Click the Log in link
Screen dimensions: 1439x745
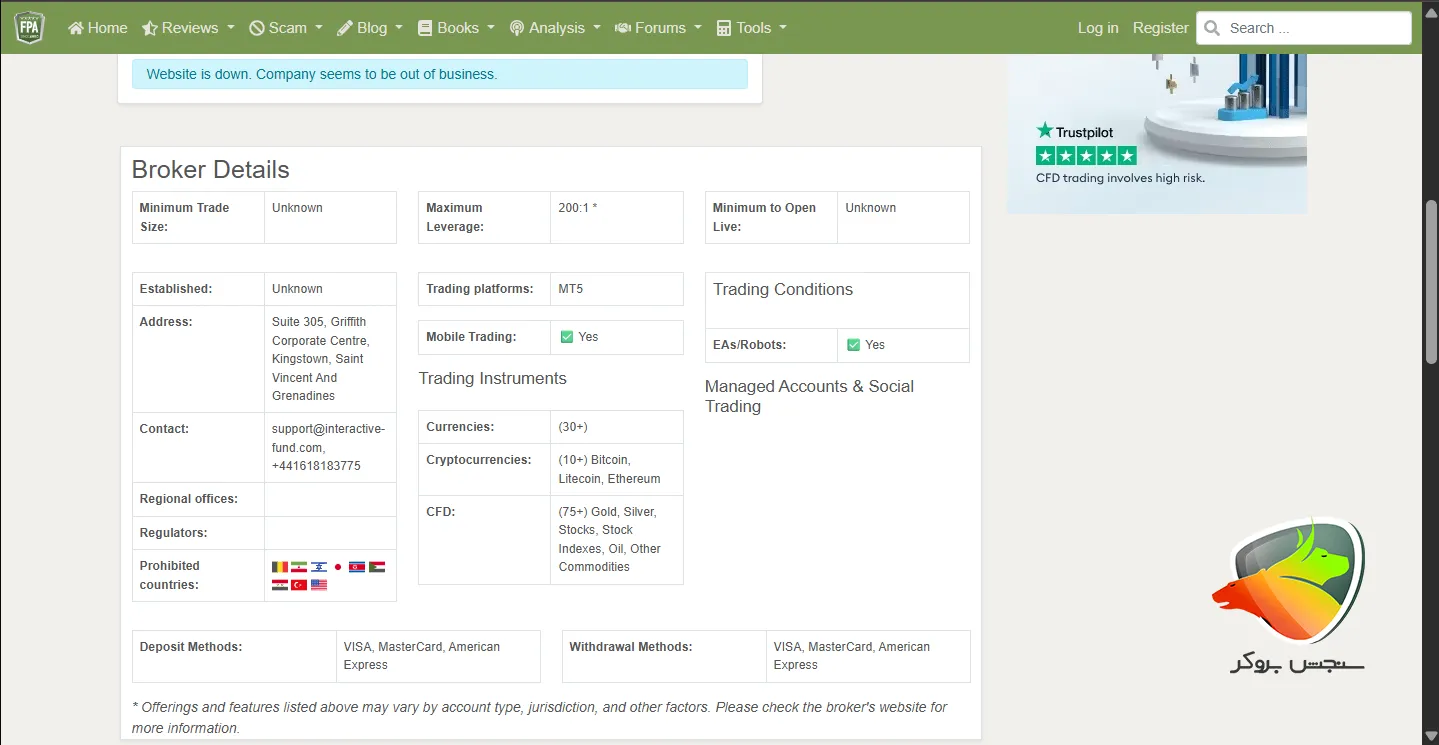point(1097,28)
